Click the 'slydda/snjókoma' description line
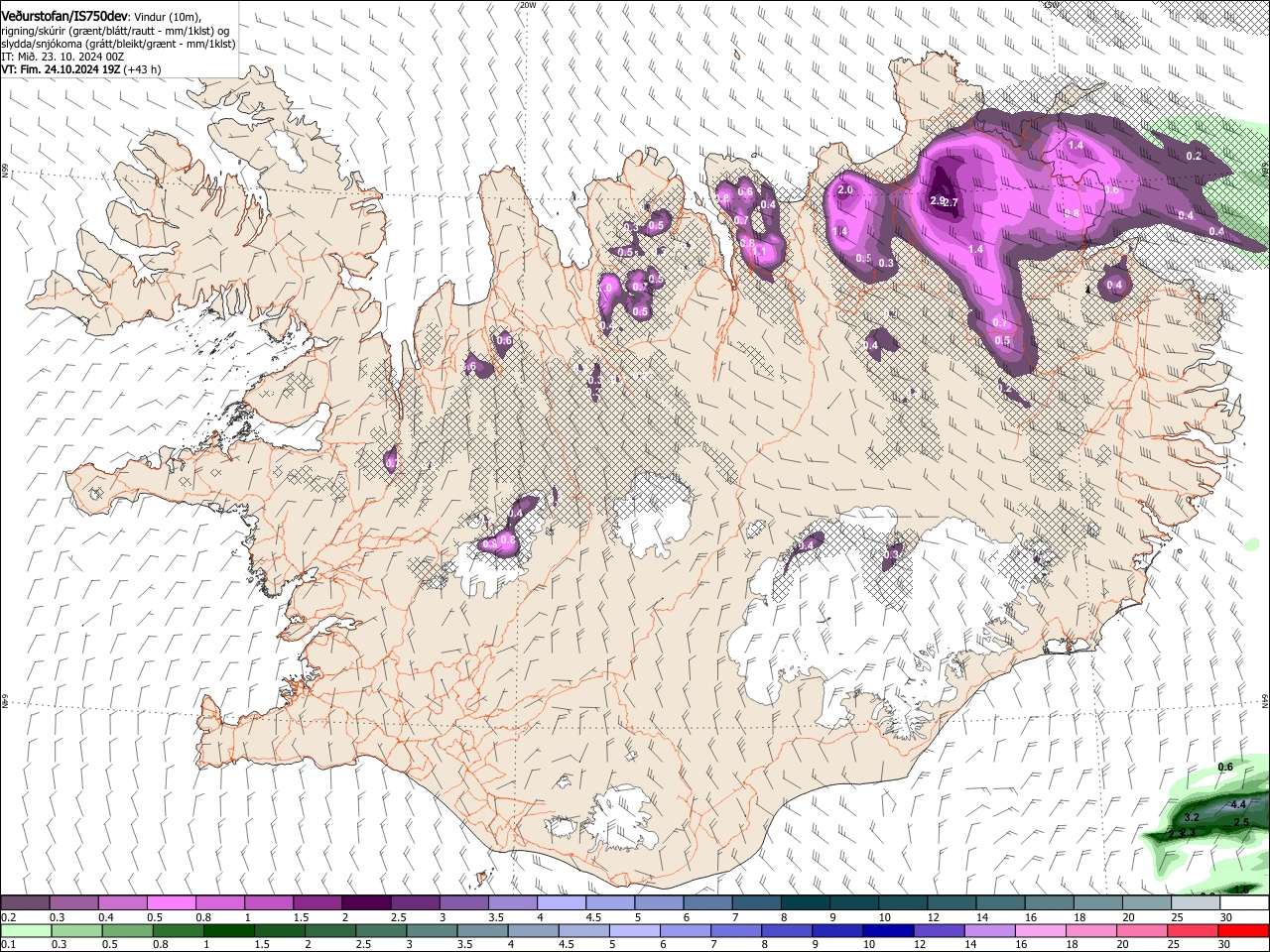 tap(118, 44)
